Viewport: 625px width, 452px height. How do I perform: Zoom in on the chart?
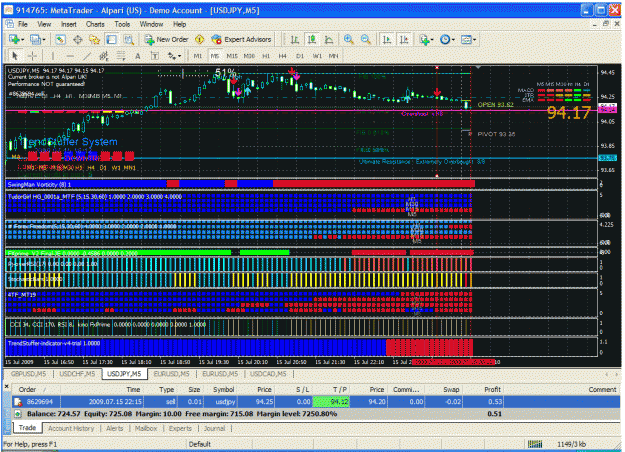click(349, 39)
